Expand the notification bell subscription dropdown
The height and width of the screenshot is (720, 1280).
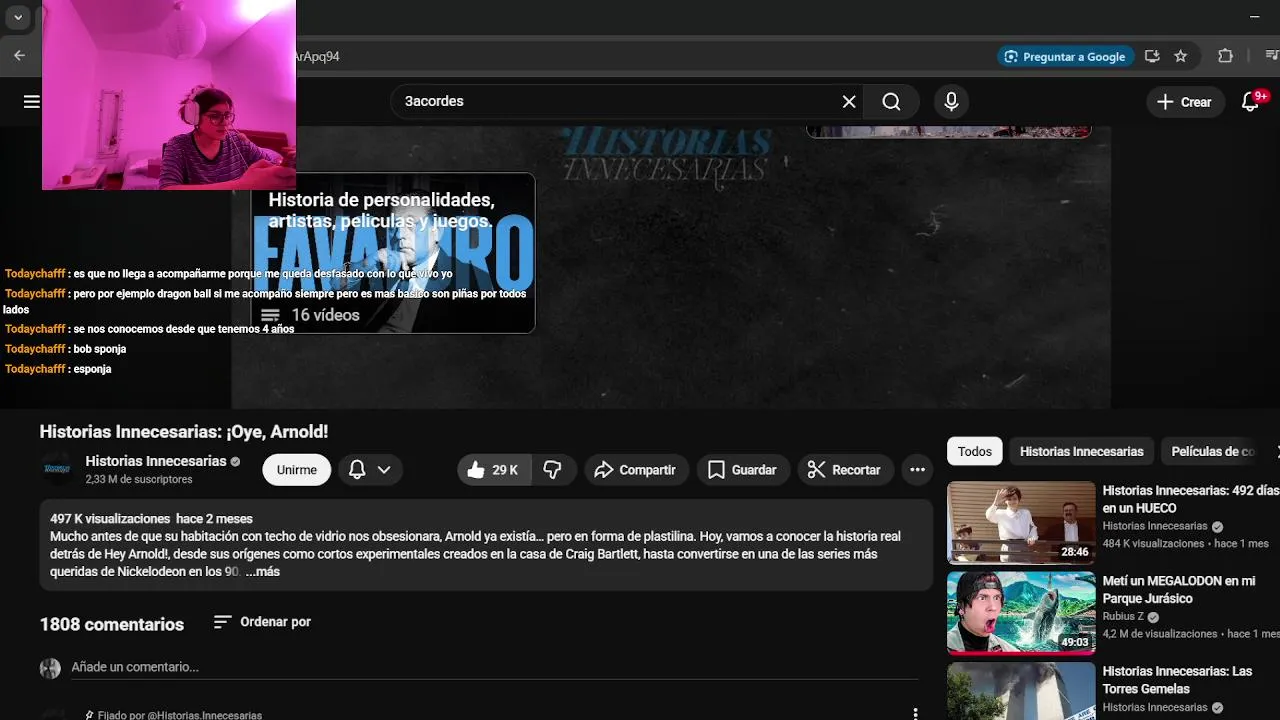point(370,470)
